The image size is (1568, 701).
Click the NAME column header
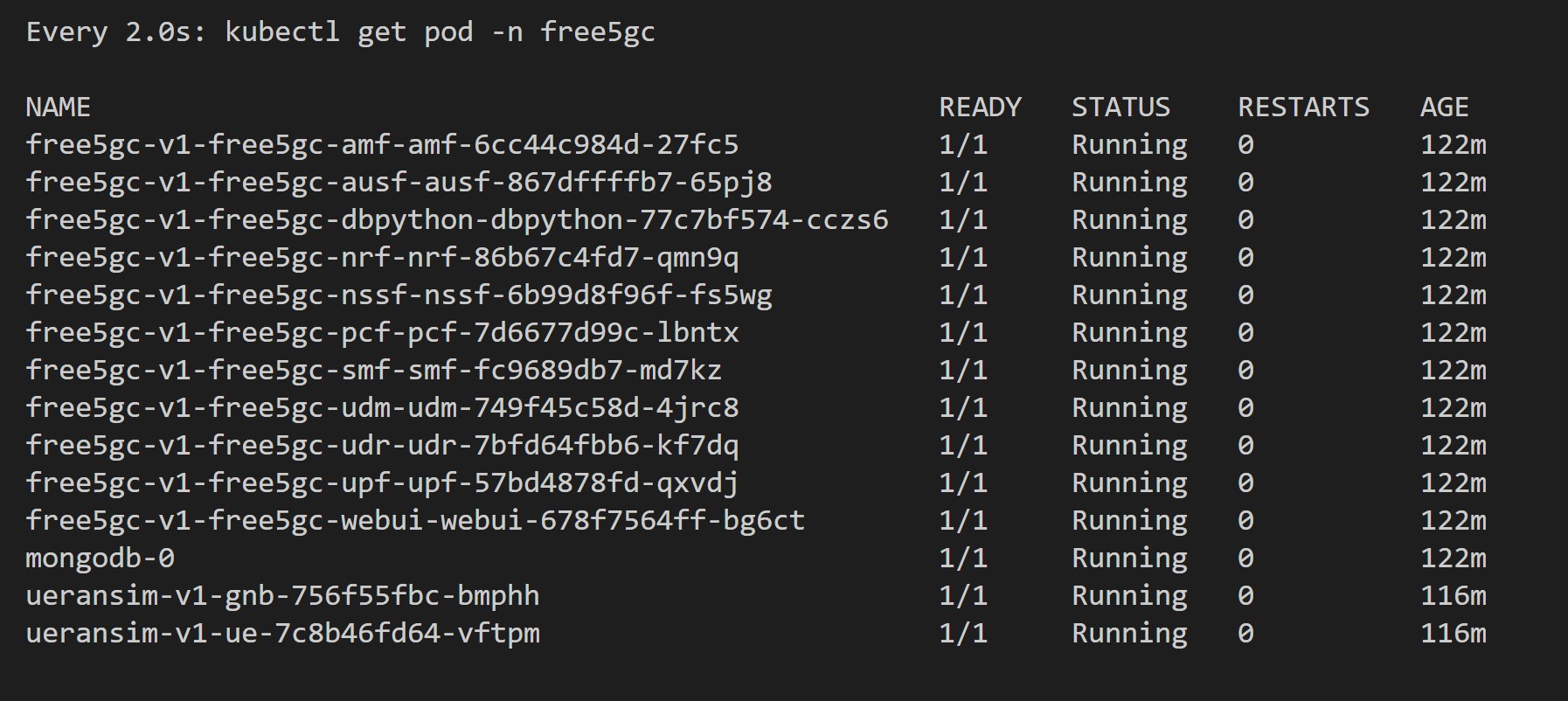tap(59, 108)
